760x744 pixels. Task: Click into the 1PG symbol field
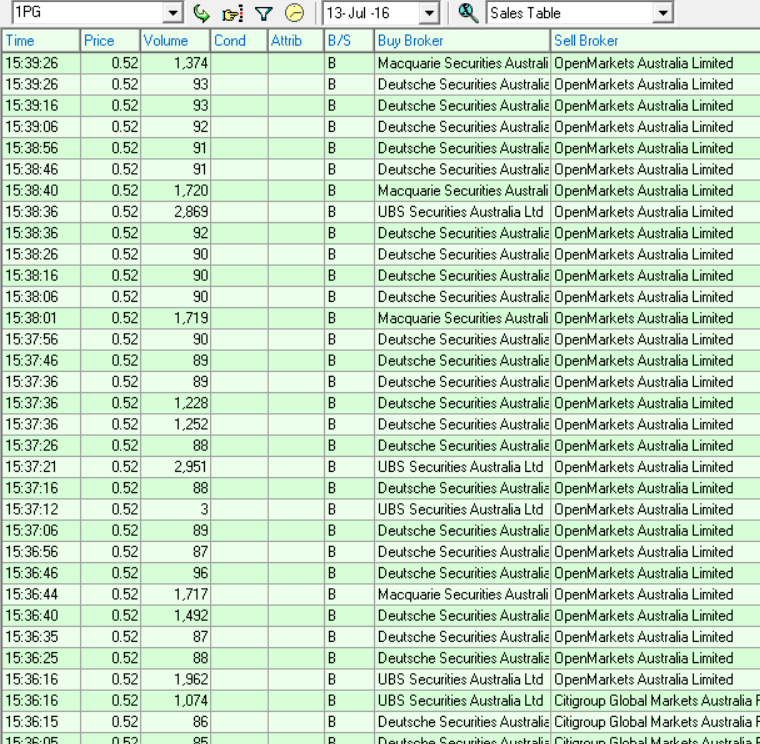88,13
